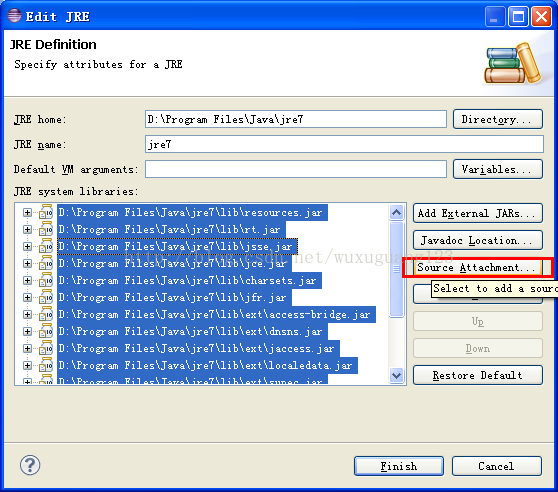Select the ext\access-bridge.jar entry
Screen dimensions: 558x492
coord(216,314)
